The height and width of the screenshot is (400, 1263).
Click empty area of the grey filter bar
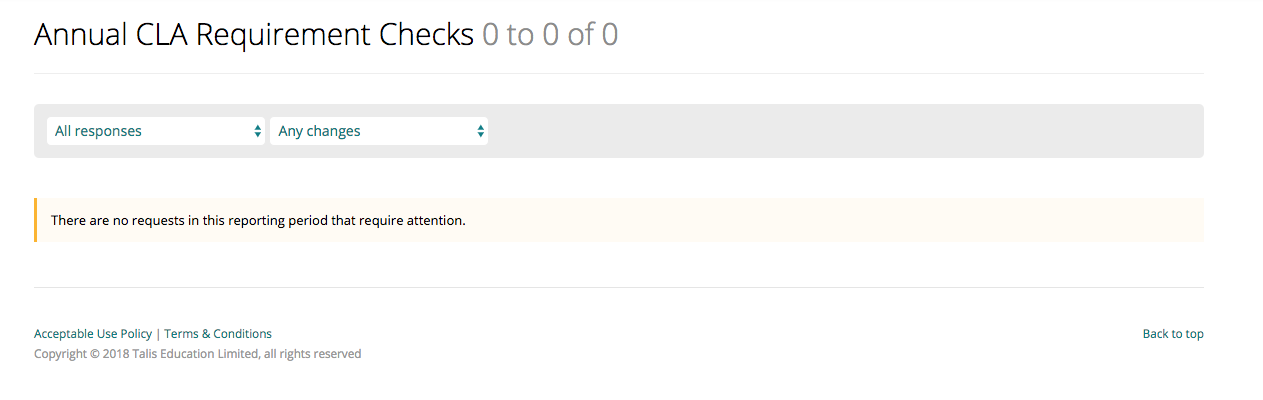[845, 131]
